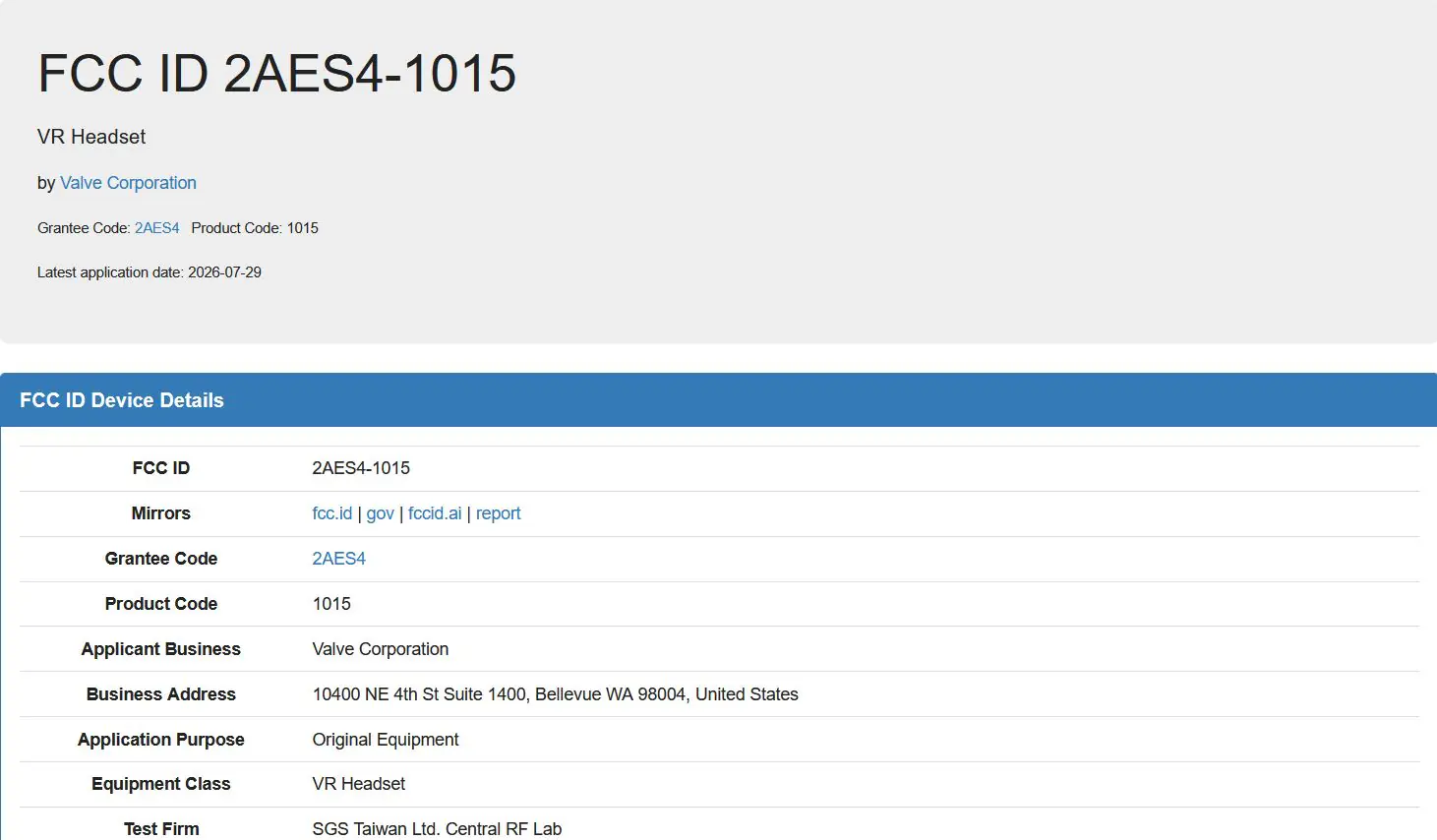1437x840 pixels.
Task: Click the 'Grantee Code' row label in the table
Action: click(161, 559)
